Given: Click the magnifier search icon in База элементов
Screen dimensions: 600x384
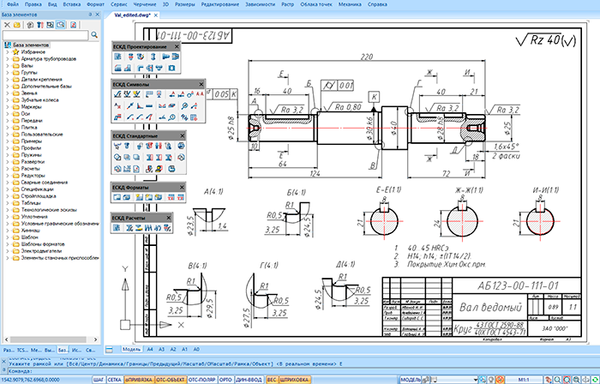Looking at the screenshot, I should pos(94,35).
